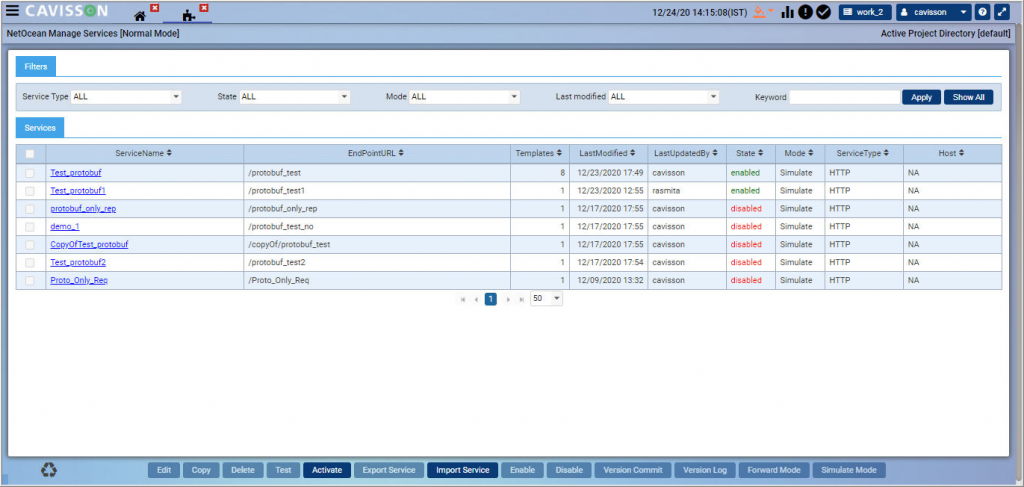Check the CopyOfTest_protobuf row checkbox
Image resolution: width=1024 pixels, height=487 pixels.
point(30,245)
